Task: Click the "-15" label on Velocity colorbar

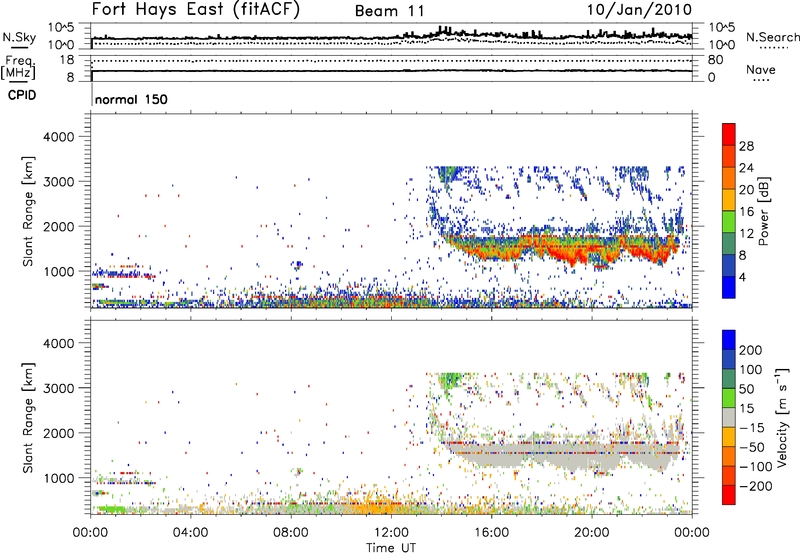Action: [x=752, y=428]
